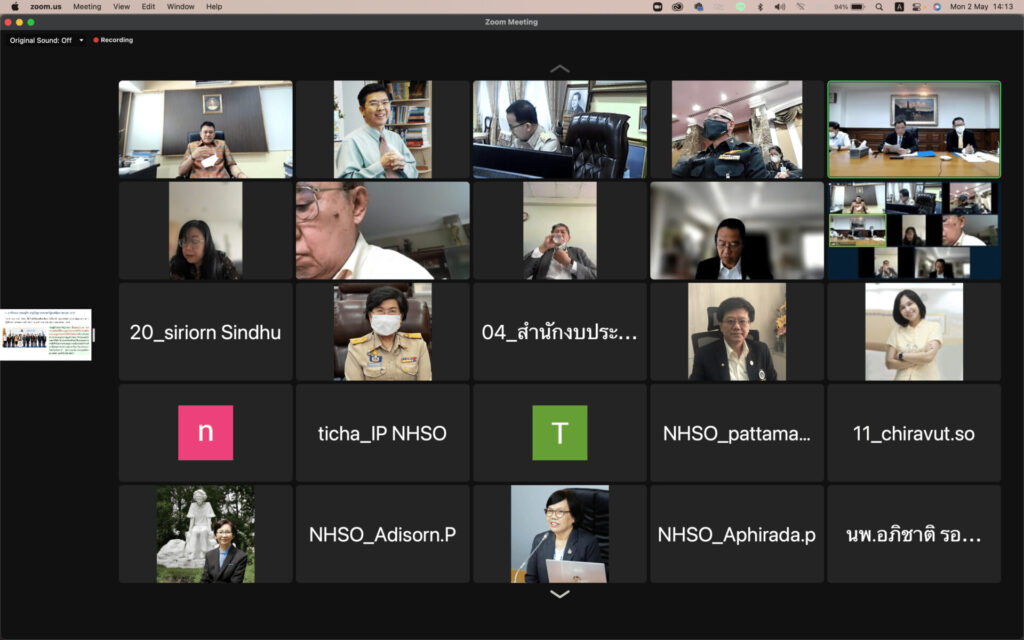The width and height of the screenshot is (1024, 640).
Task: Toggle Original Sound: Off setting
Action: click(x=40, y=40)
